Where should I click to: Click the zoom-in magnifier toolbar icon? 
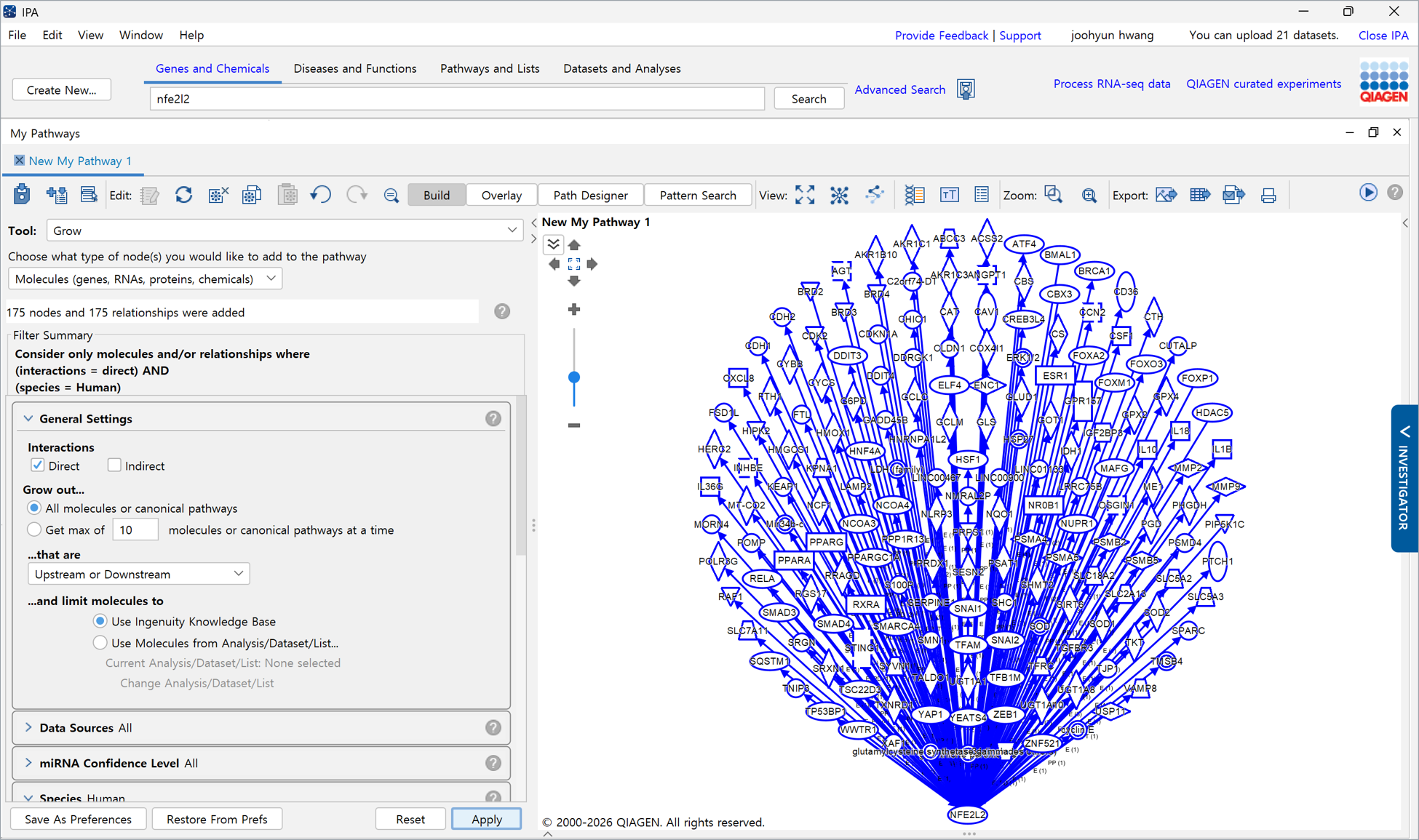tap(1089, 195)
